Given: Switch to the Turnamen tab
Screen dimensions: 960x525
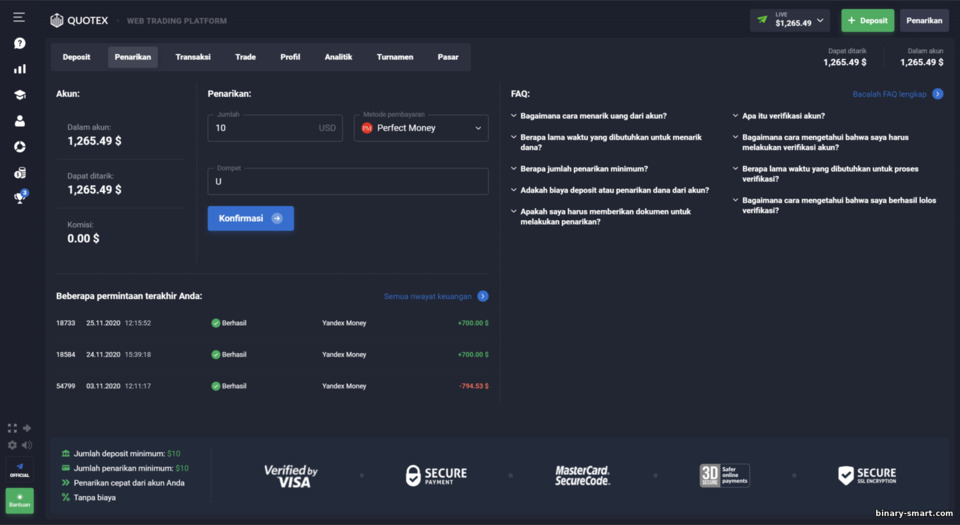Looking at the screenshot, I should (395, 57).
